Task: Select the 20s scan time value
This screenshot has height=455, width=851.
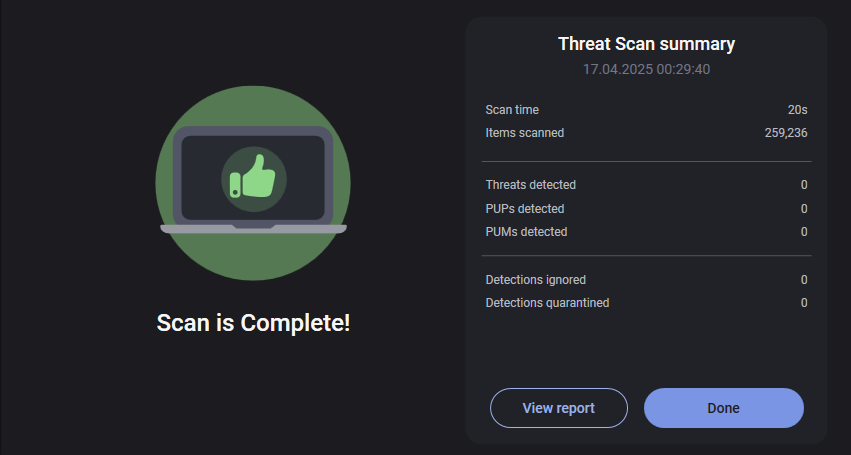Action: pos(797,110)
